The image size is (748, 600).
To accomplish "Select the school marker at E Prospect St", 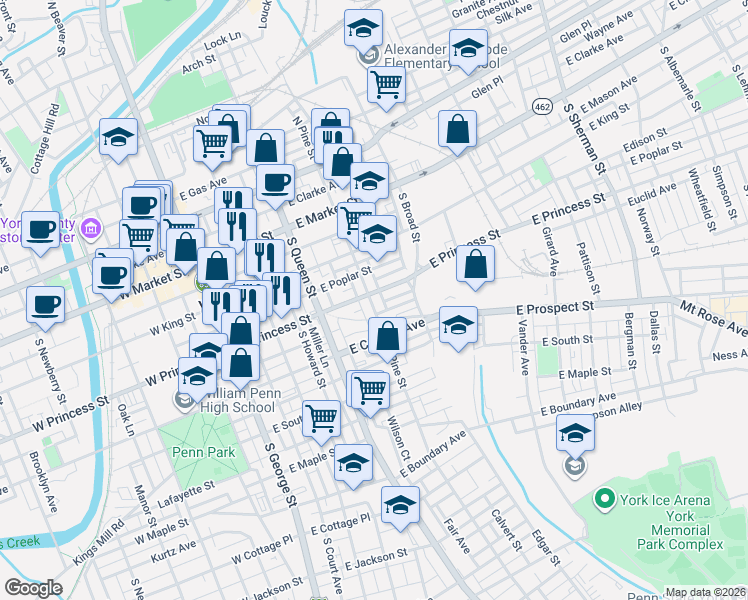I will coord(458,328).
